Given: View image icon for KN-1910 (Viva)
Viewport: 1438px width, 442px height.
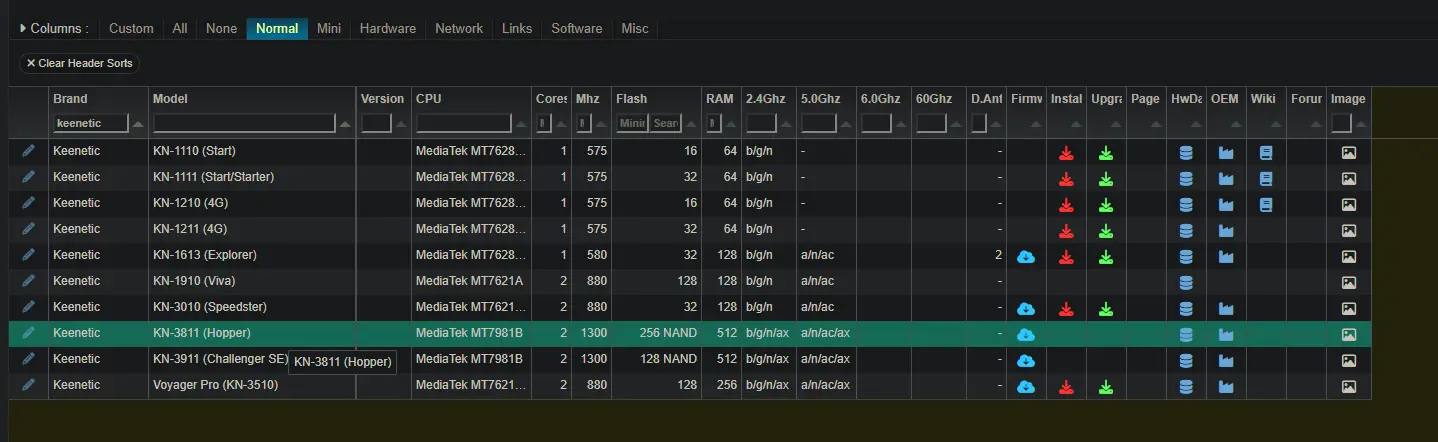Looking at the screenshot, I should pos(1348,283).
